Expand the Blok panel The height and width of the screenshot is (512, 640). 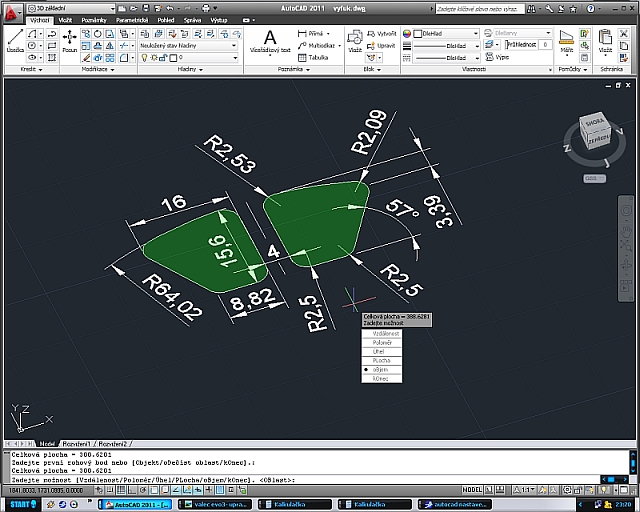(372, 69)
